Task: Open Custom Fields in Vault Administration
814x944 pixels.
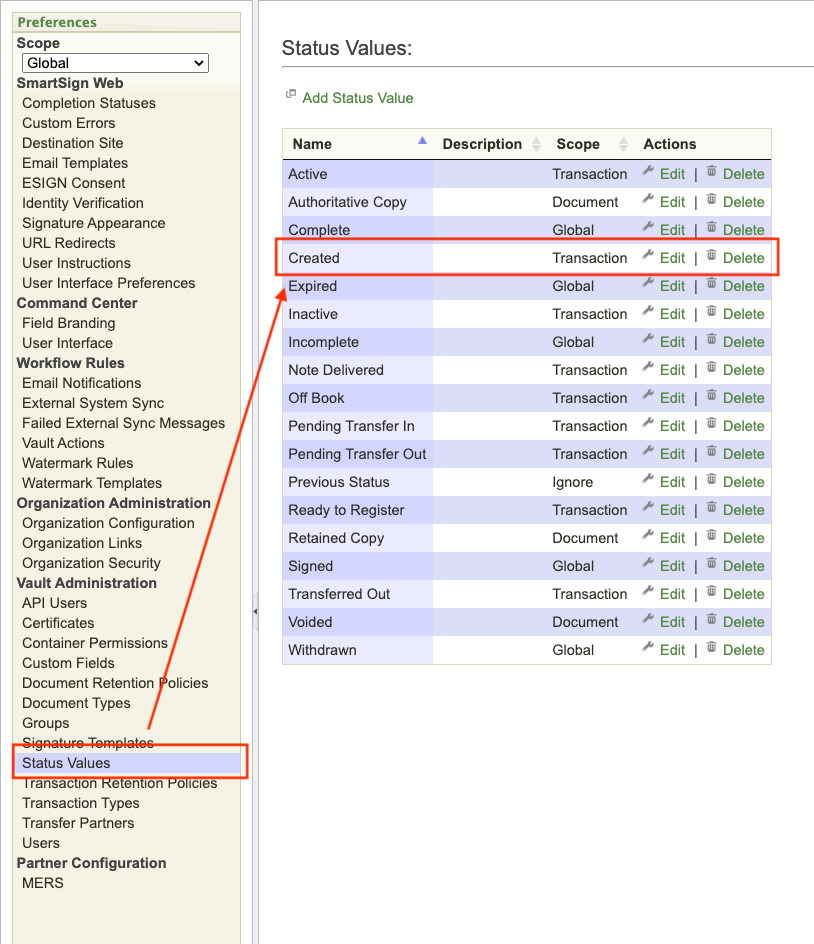Action: point(68,663)
